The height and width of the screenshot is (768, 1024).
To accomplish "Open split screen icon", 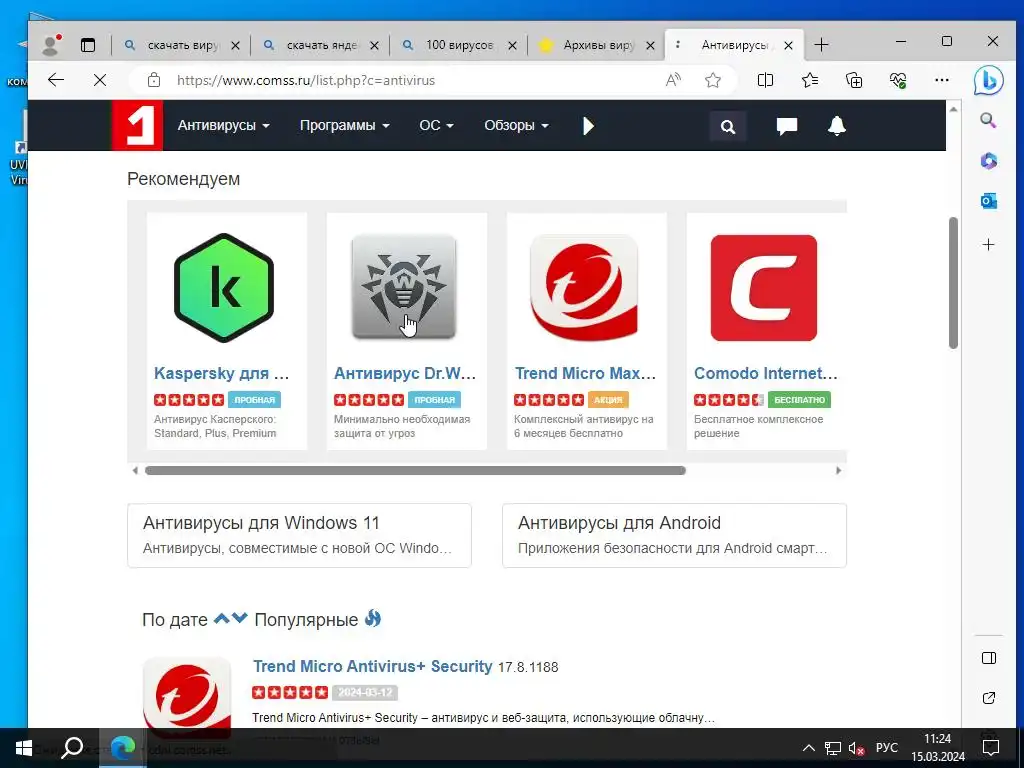I will pyautogui.click(x=765, y=80).
